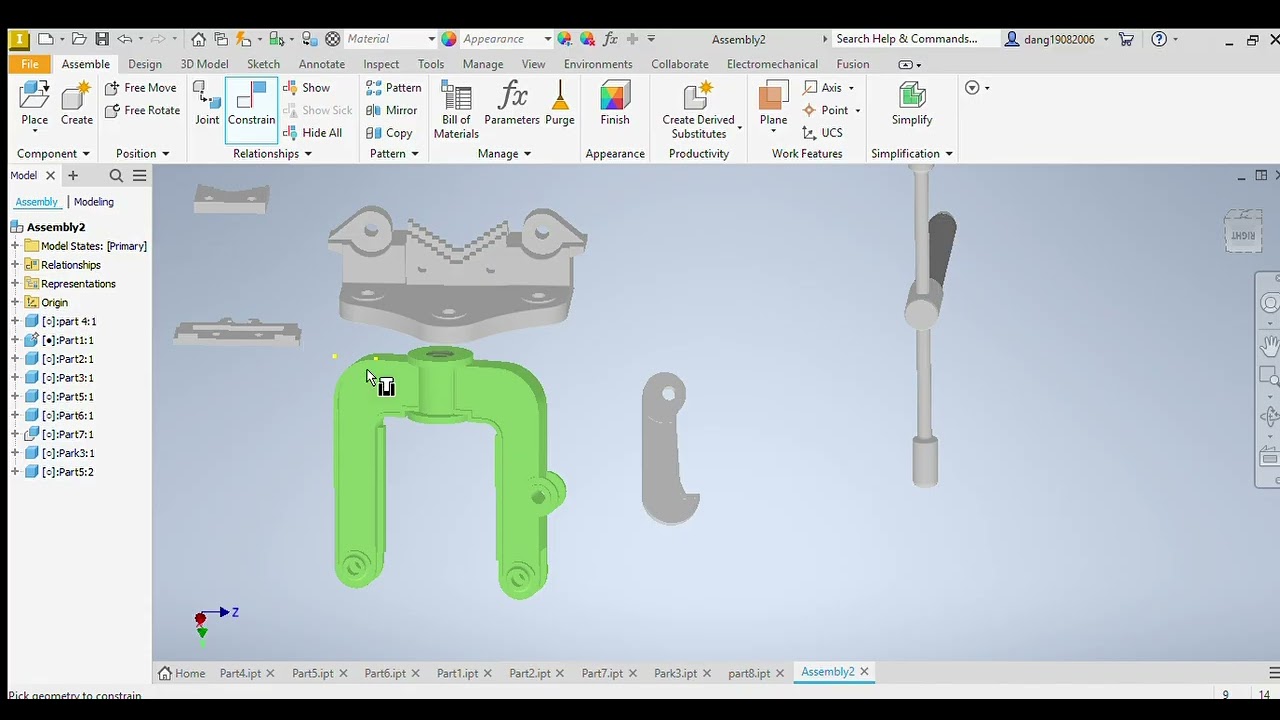Screen dimensions: 1280x720
Task: Click the Free Rotate tool
Action: pyautogui.click(x=143, y=110)
